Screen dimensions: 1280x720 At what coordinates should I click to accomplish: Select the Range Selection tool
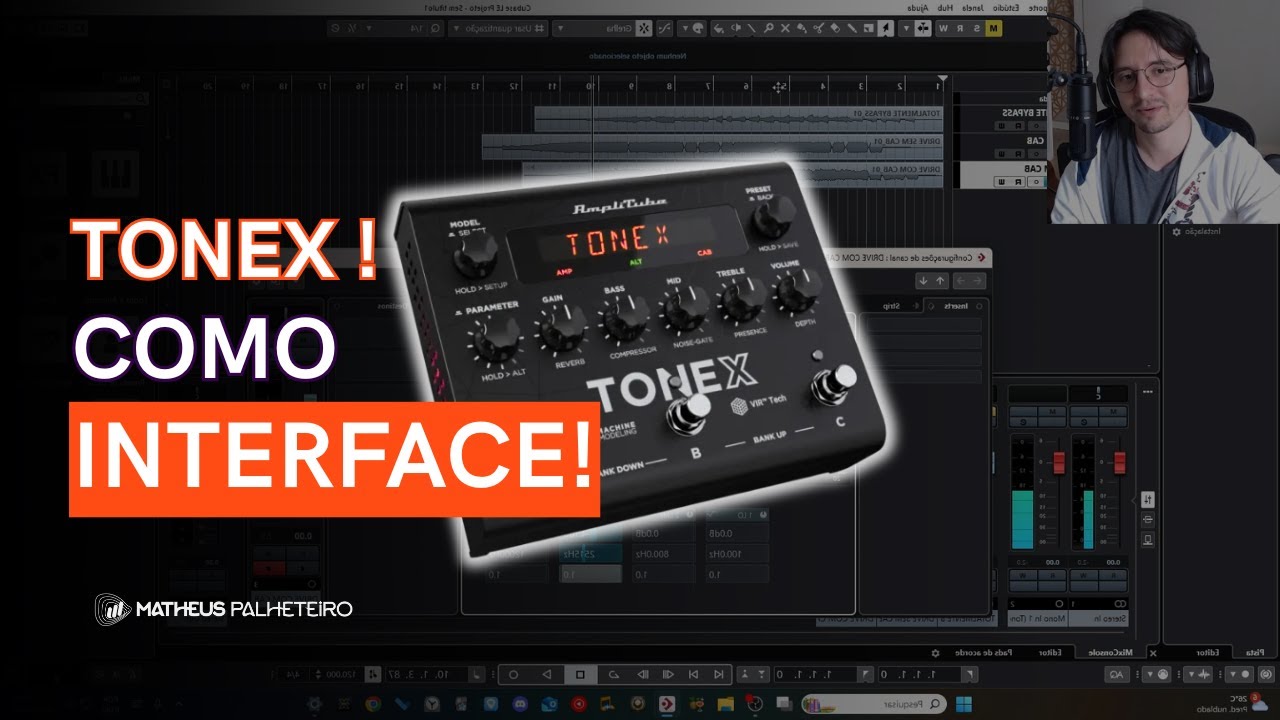click(869, 28)
